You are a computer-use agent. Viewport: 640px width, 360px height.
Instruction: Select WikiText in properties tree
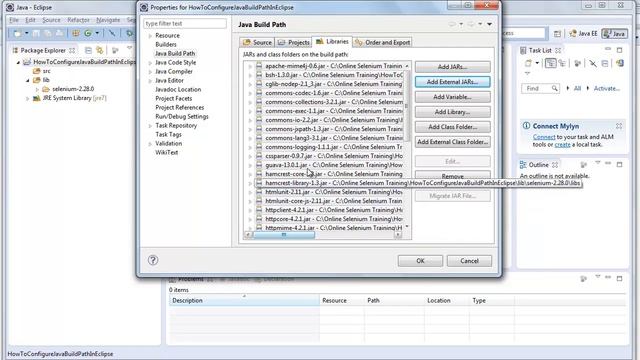coord(167,152)
